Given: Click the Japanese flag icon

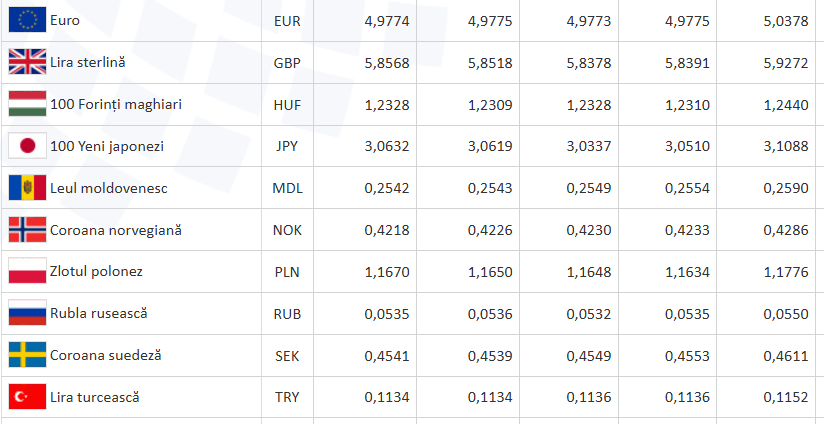Looking at the screenshot, I should (27, 146).
